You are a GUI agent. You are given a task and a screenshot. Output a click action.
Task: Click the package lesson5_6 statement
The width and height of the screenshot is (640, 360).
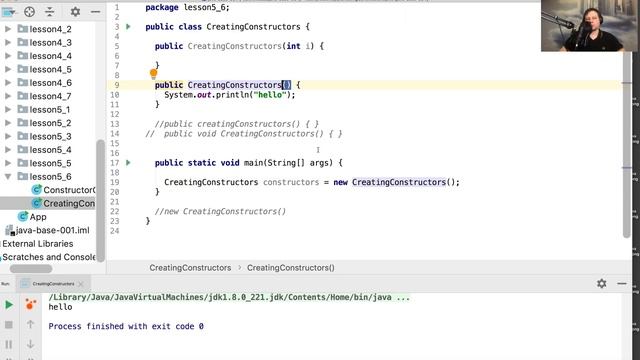[187, 7]
